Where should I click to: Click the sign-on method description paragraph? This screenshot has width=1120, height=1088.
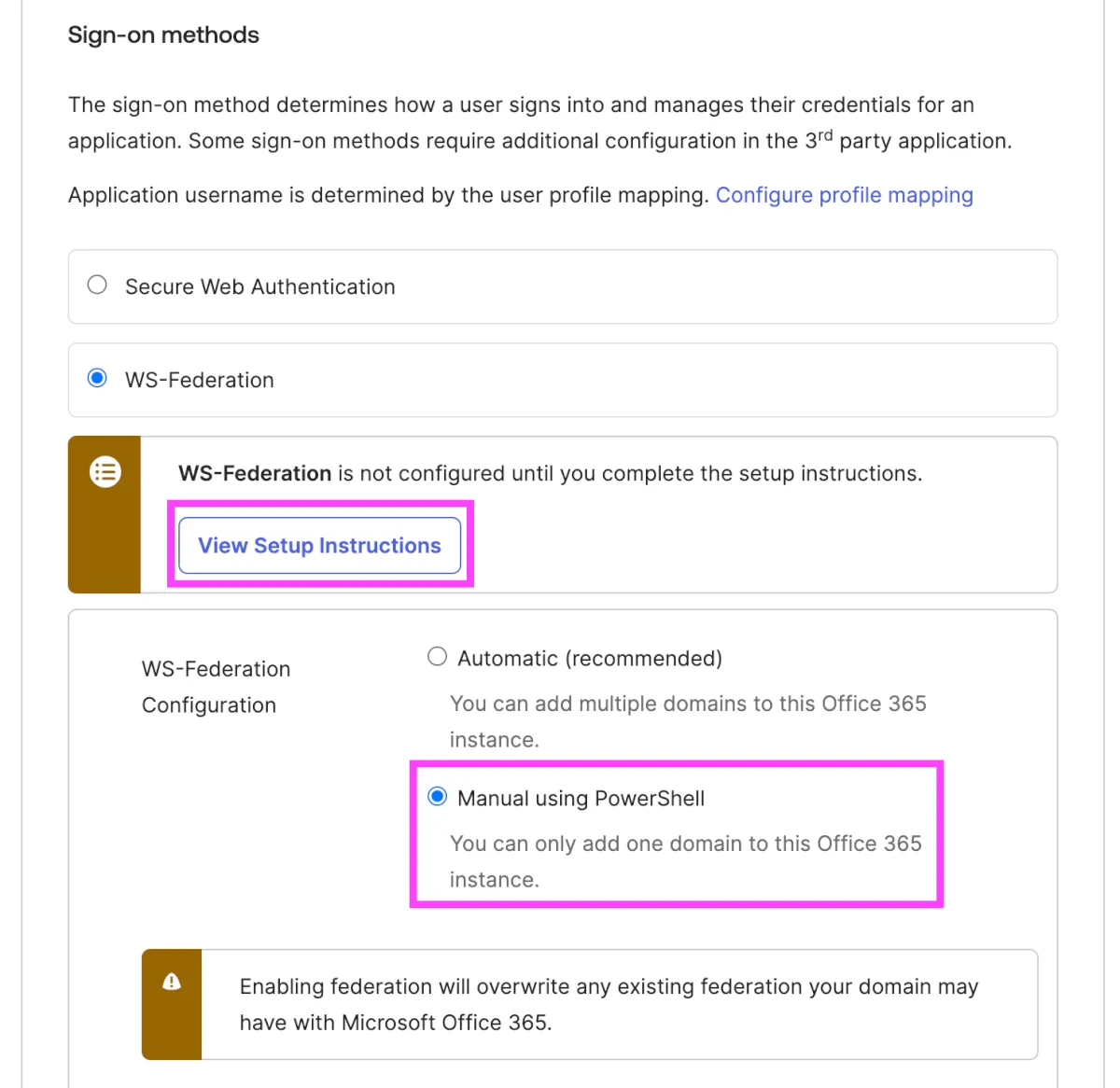click(539, 122)
